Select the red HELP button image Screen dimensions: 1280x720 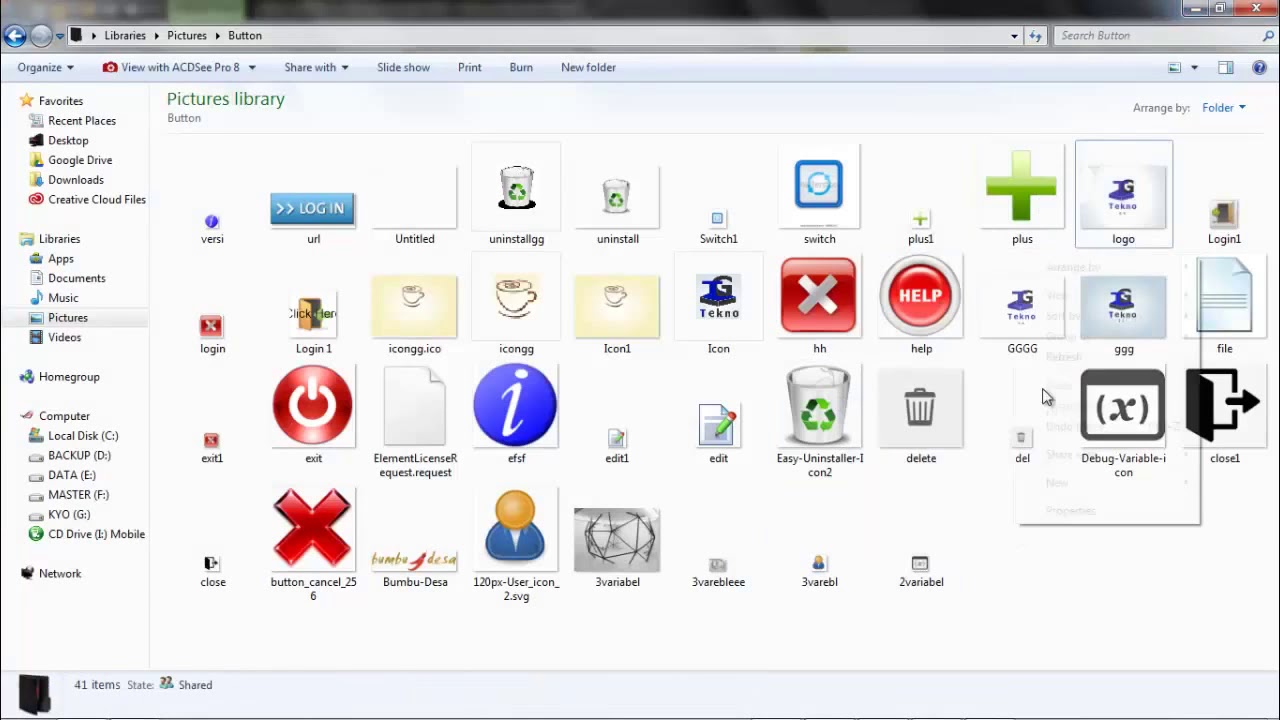click(x=920, y=295)
